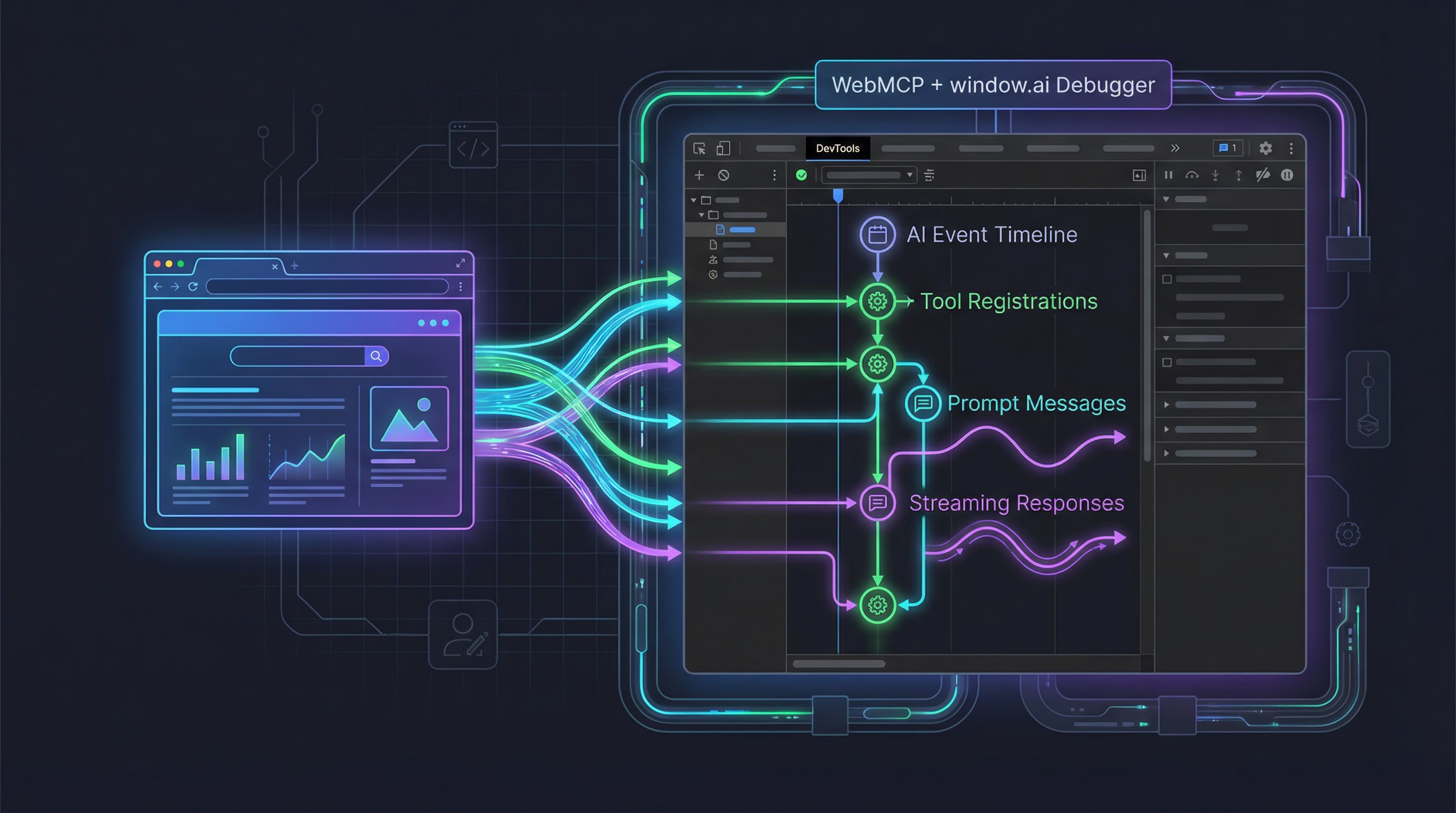Image resolution: width=1456 pixels, height=813 pixels.
Task: Expand the first collapsed row in the right panel
Action: pyautogui.click(x=1167, y=404)
